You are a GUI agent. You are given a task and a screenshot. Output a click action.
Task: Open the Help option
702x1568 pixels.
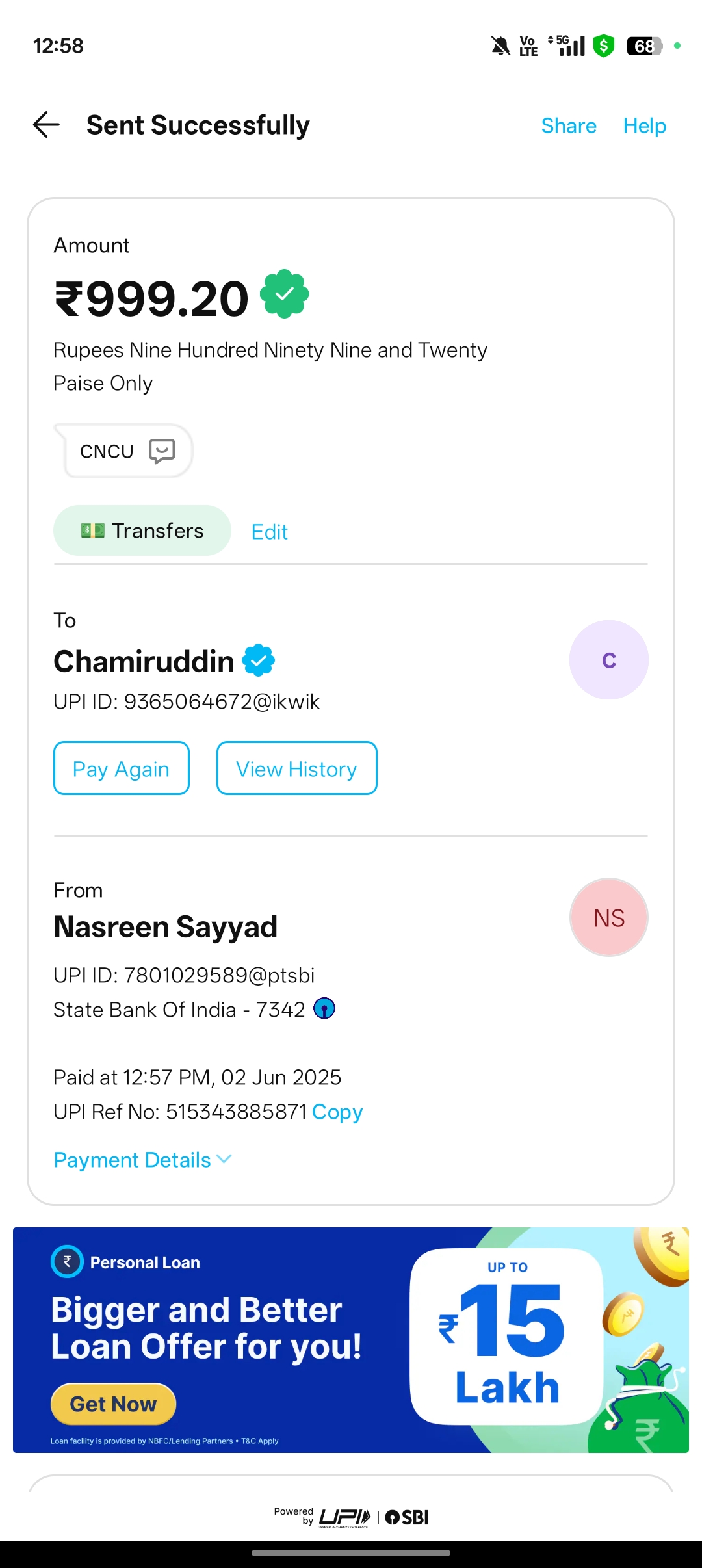coord(644,125)
